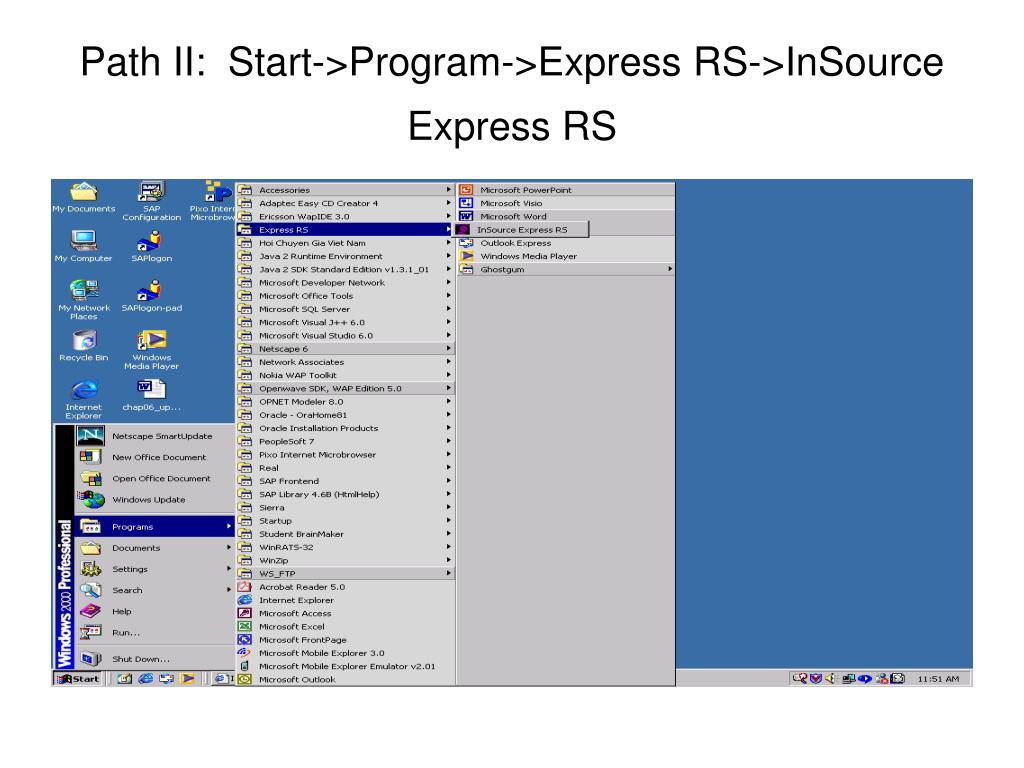Open OPNET Modeler 8.0 program folder
This screenshot has width=1024, height=768.
(x=345, y=402)
